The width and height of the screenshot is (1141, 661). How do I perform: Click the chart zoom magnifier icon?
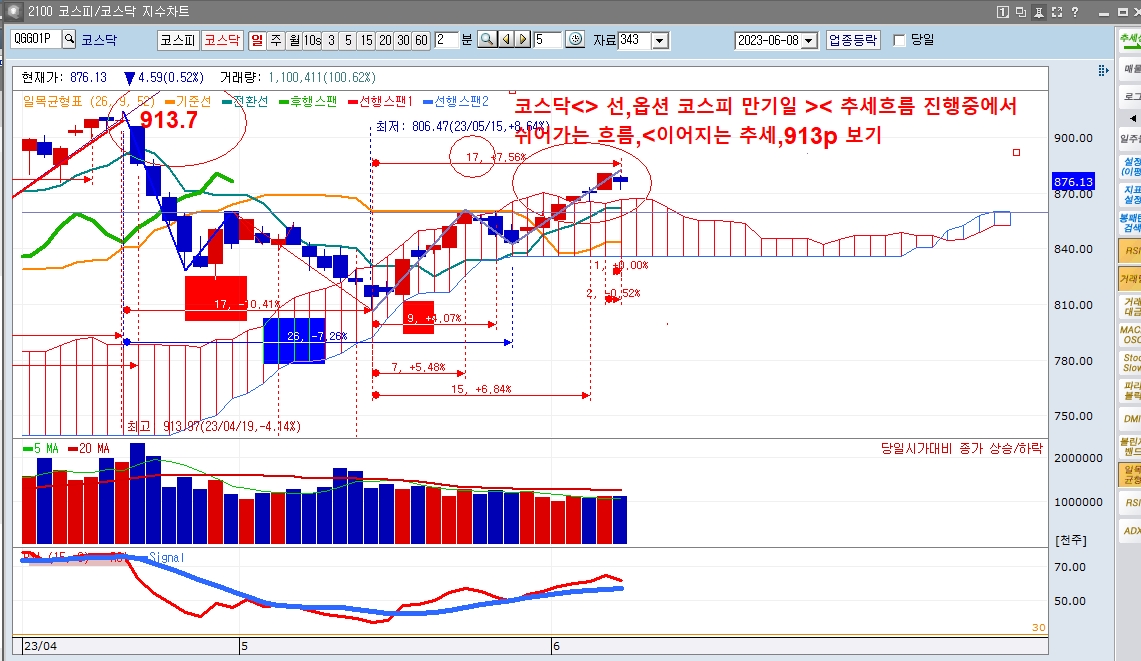pyautogui.click(x=486, y=40)
